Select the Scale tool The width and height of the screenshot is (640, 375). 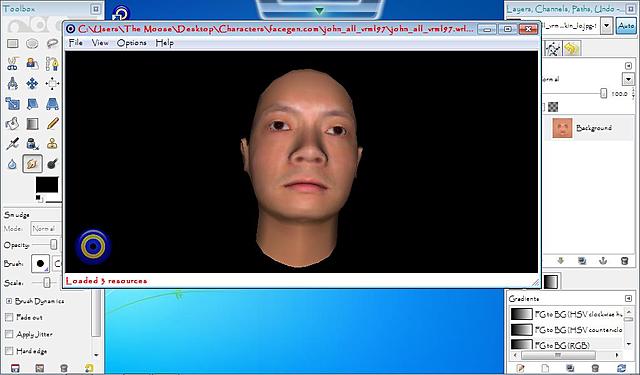pos(13,104)
